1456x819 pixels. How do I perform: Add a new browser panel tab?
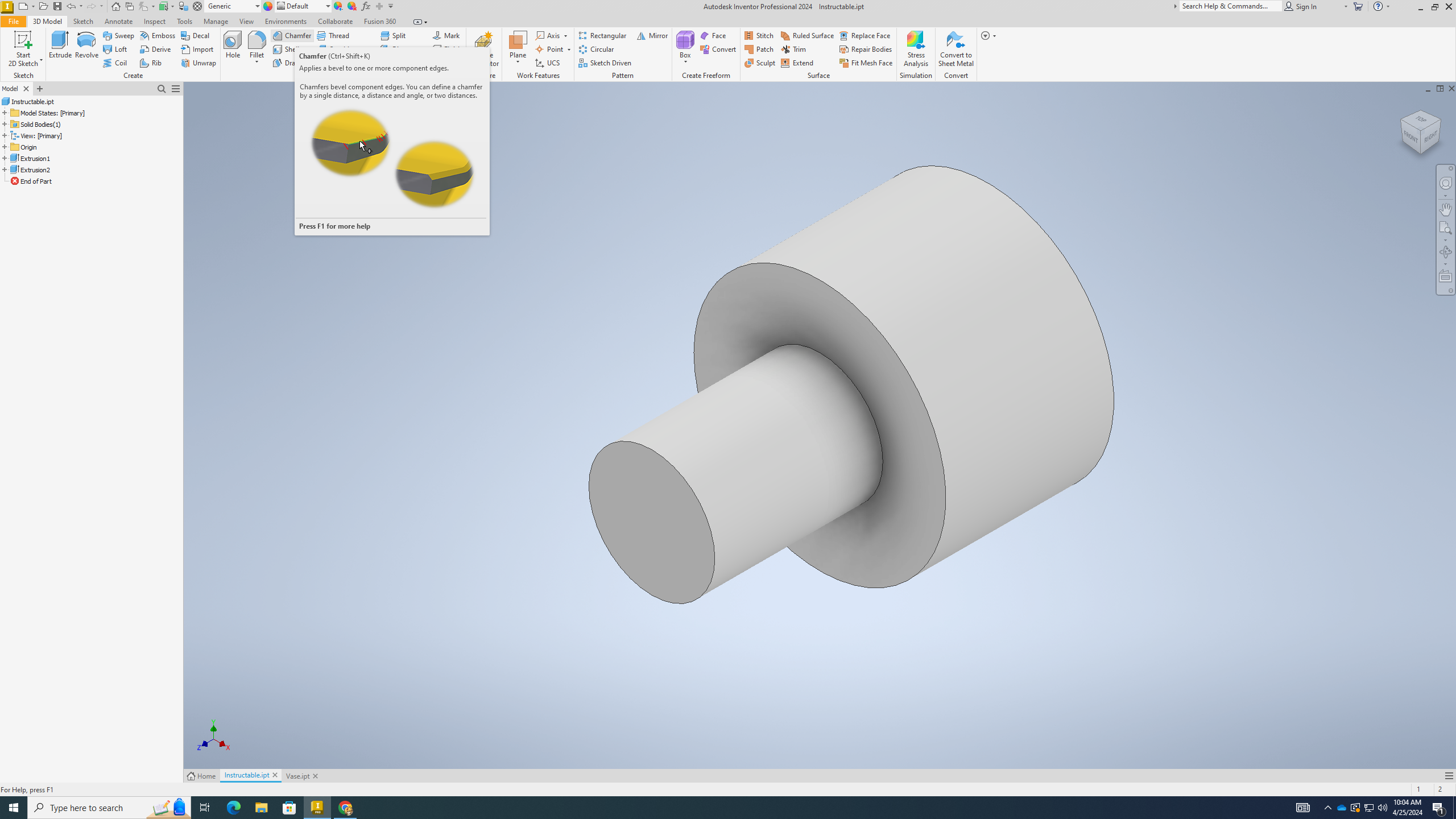click(40, 89)
